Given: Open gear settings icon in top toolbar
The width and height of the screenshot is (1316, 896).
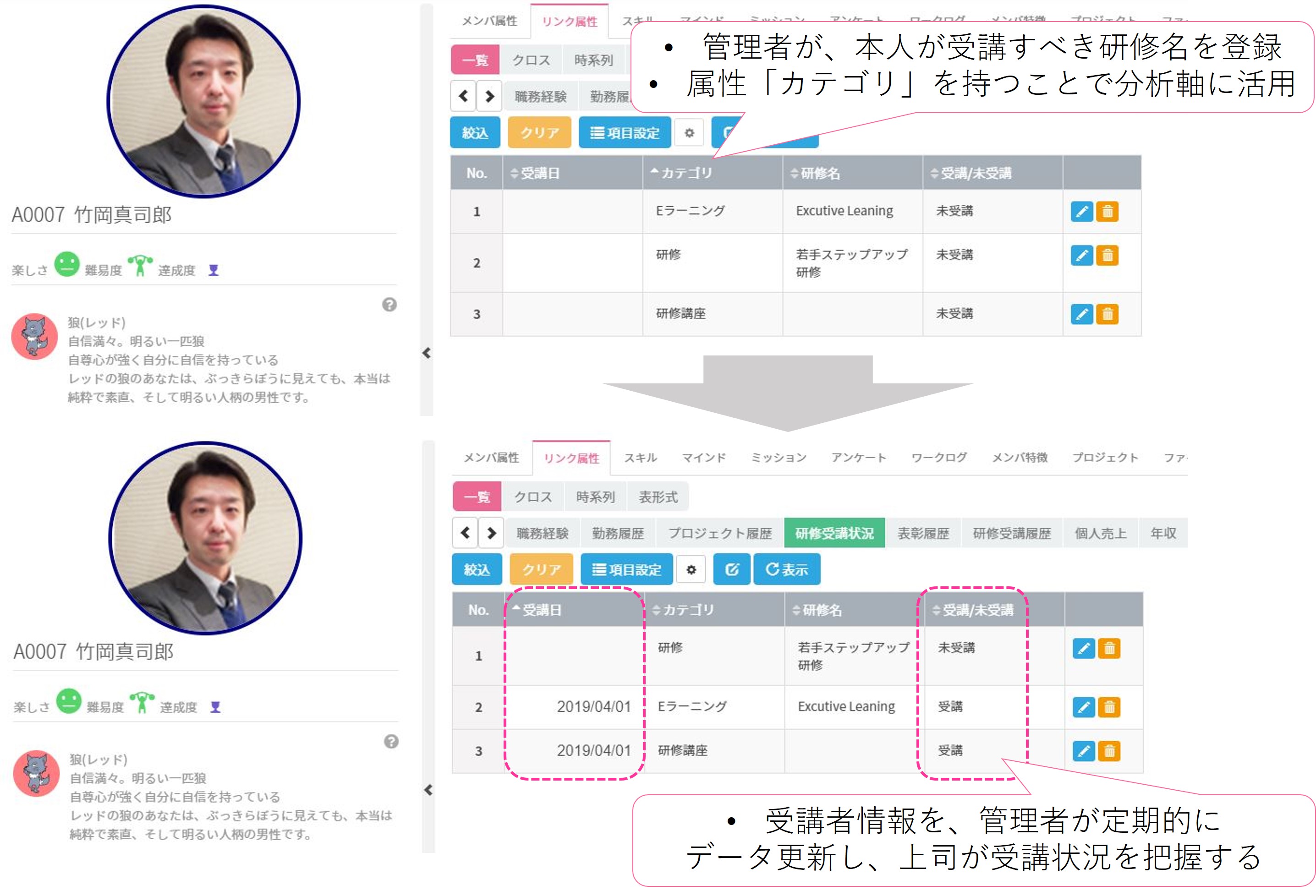Looking at the screenshot, I should pyautogui.click(x=689, y=133).
